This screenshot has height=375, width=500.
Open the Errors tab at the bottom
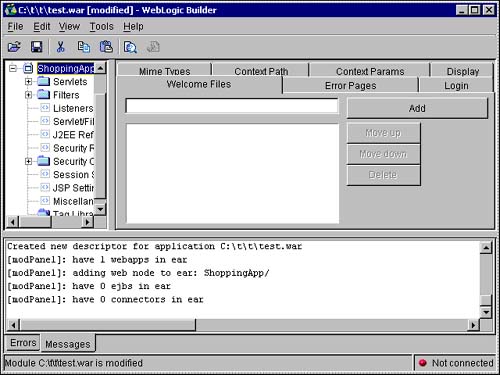[x=23, y=343]
